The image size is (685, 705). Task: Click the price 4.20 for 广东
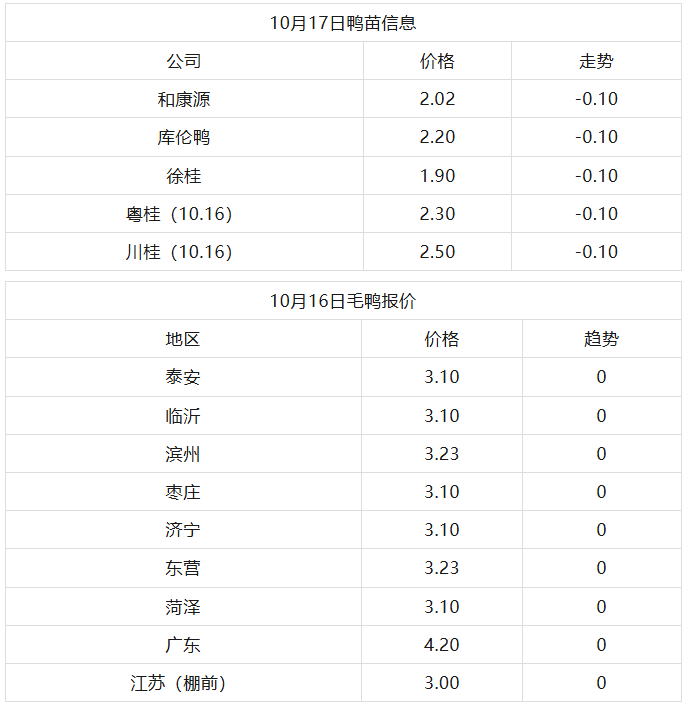point(442,645)
